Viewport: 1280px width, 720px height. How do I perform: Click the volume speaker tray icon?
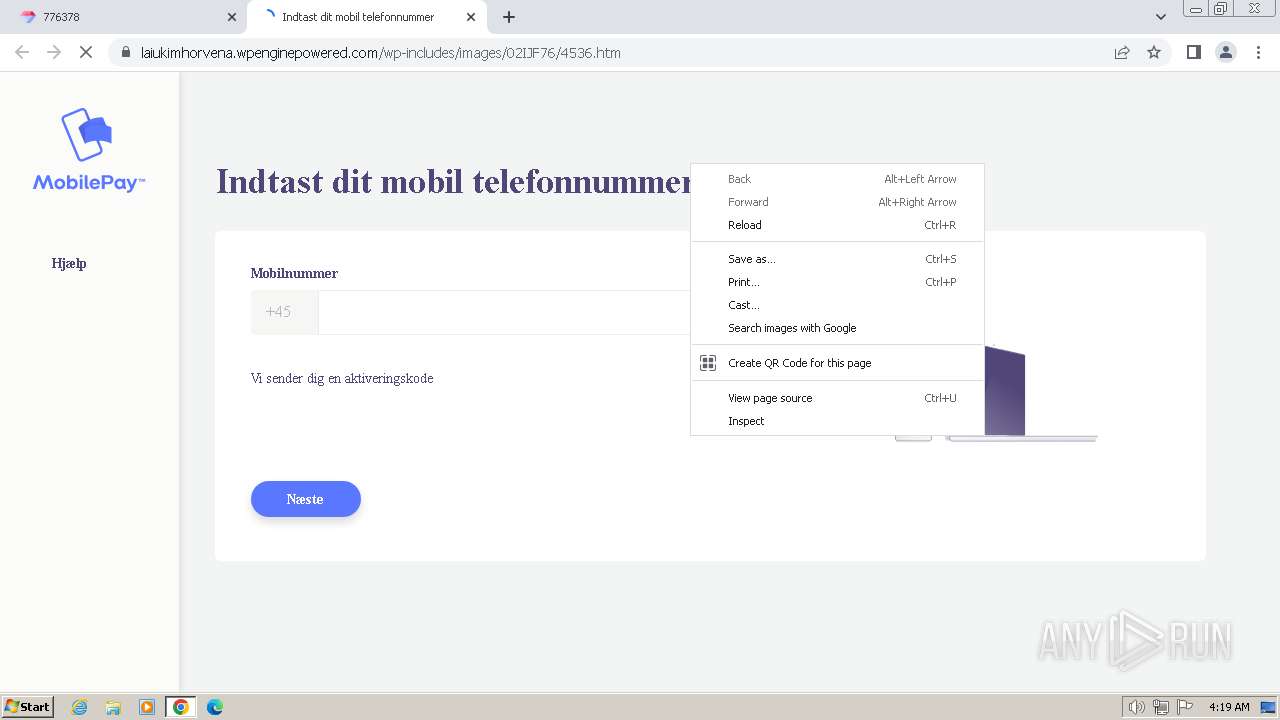pyautogui.click(x=1137, y=707)
